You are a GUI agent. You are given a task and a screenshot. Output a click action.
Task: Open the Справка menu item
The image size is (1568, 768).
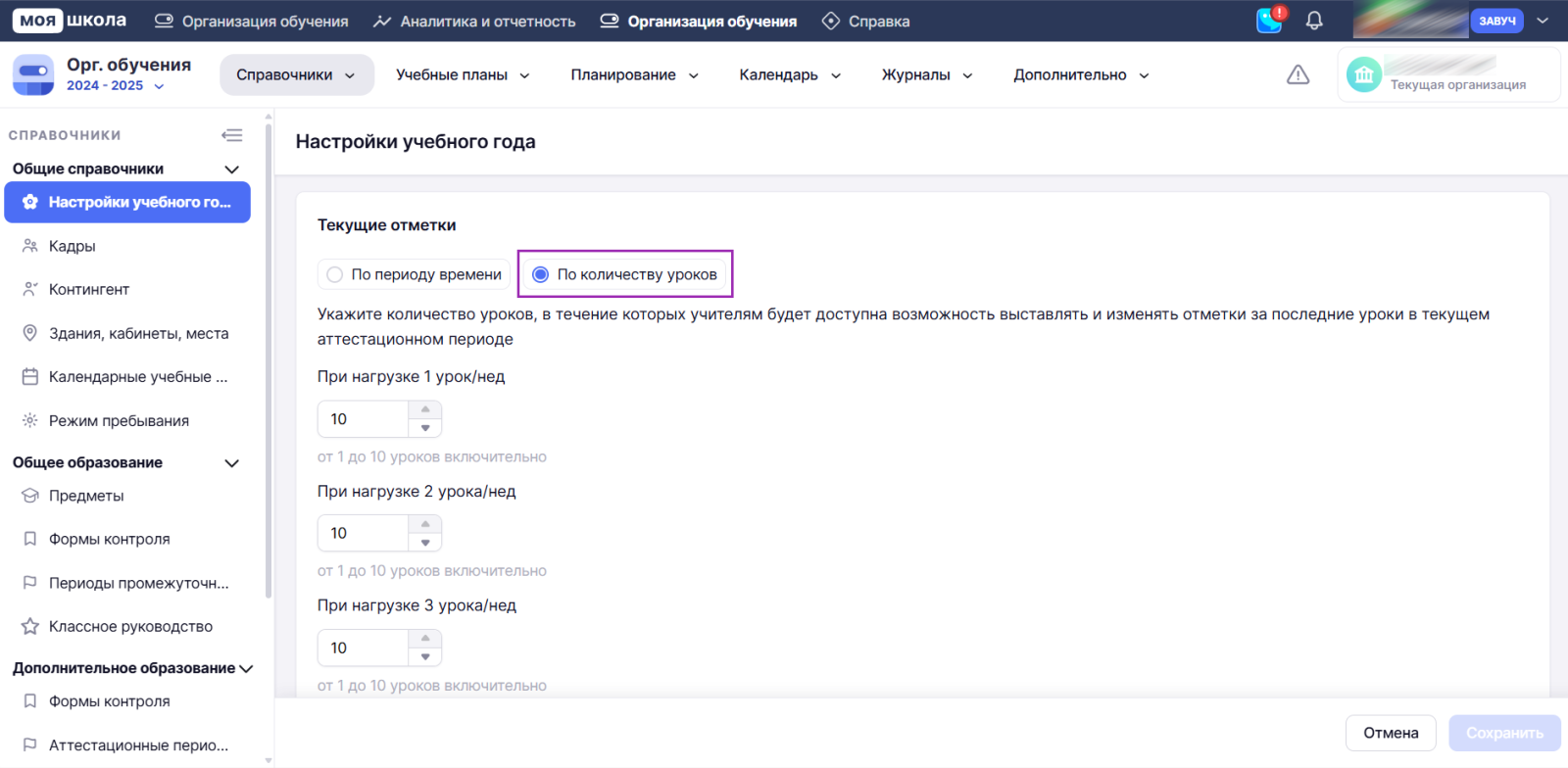tap(866, 22)
